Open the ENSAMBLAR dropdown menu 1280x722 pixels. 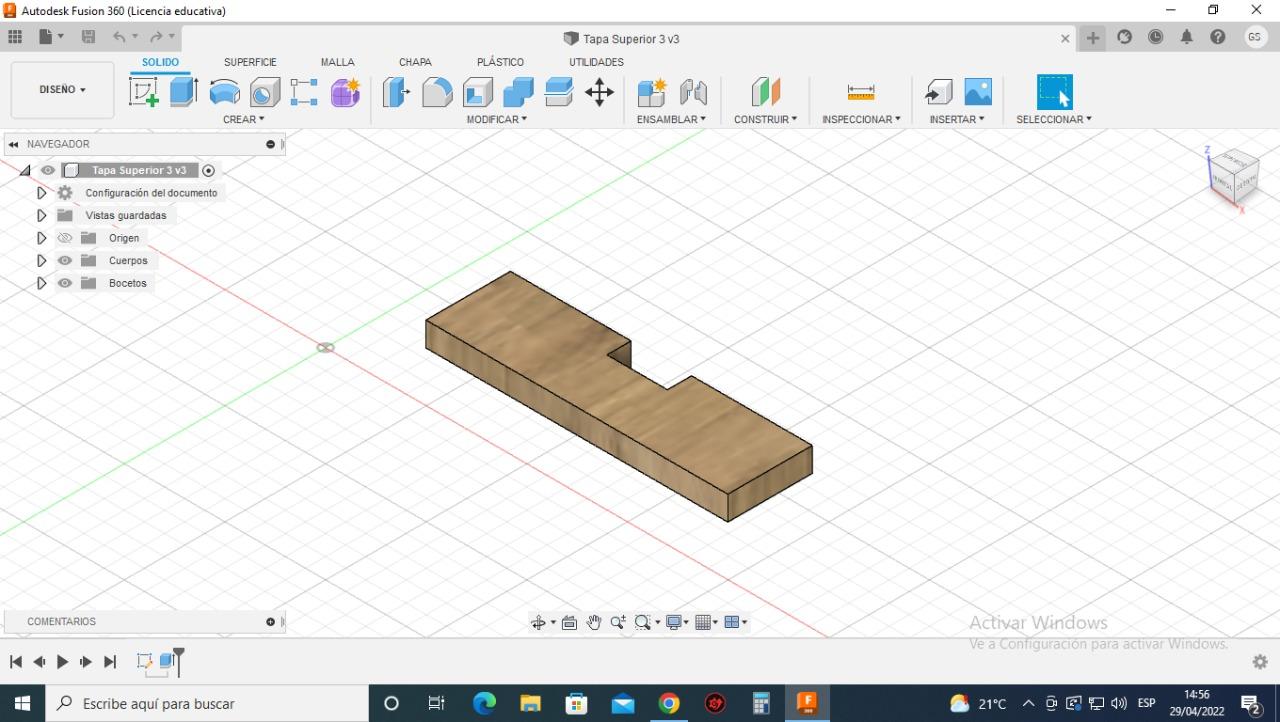[x=671, y=119]
